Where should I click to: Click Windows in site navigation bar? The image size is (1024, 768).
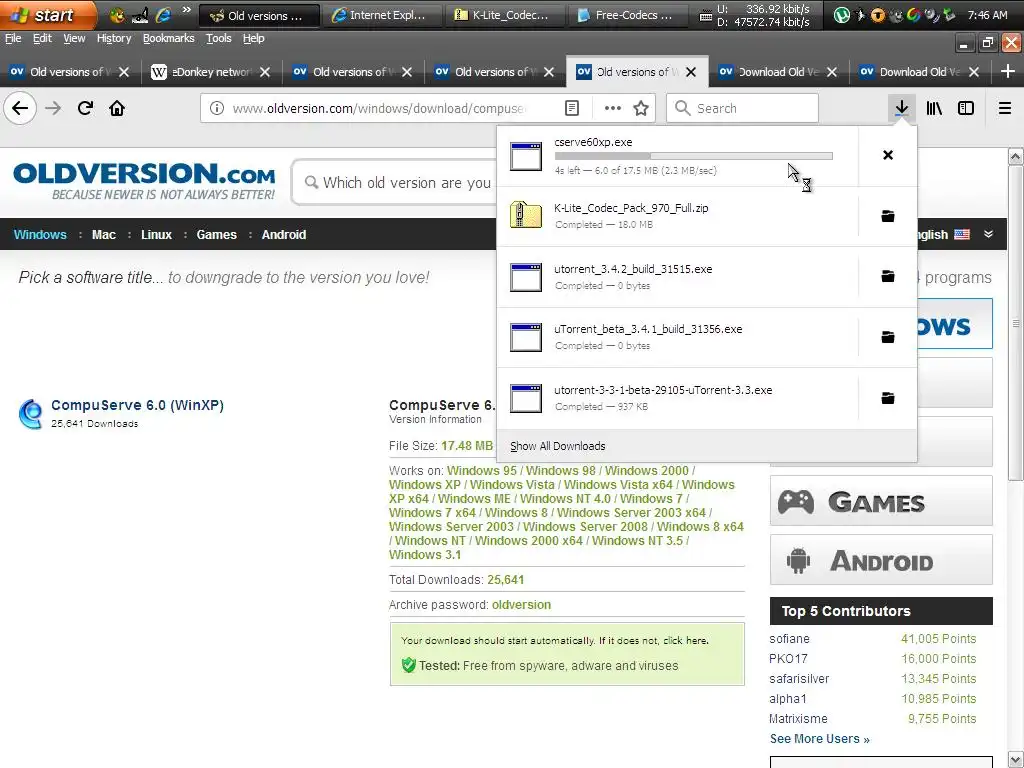40,234
